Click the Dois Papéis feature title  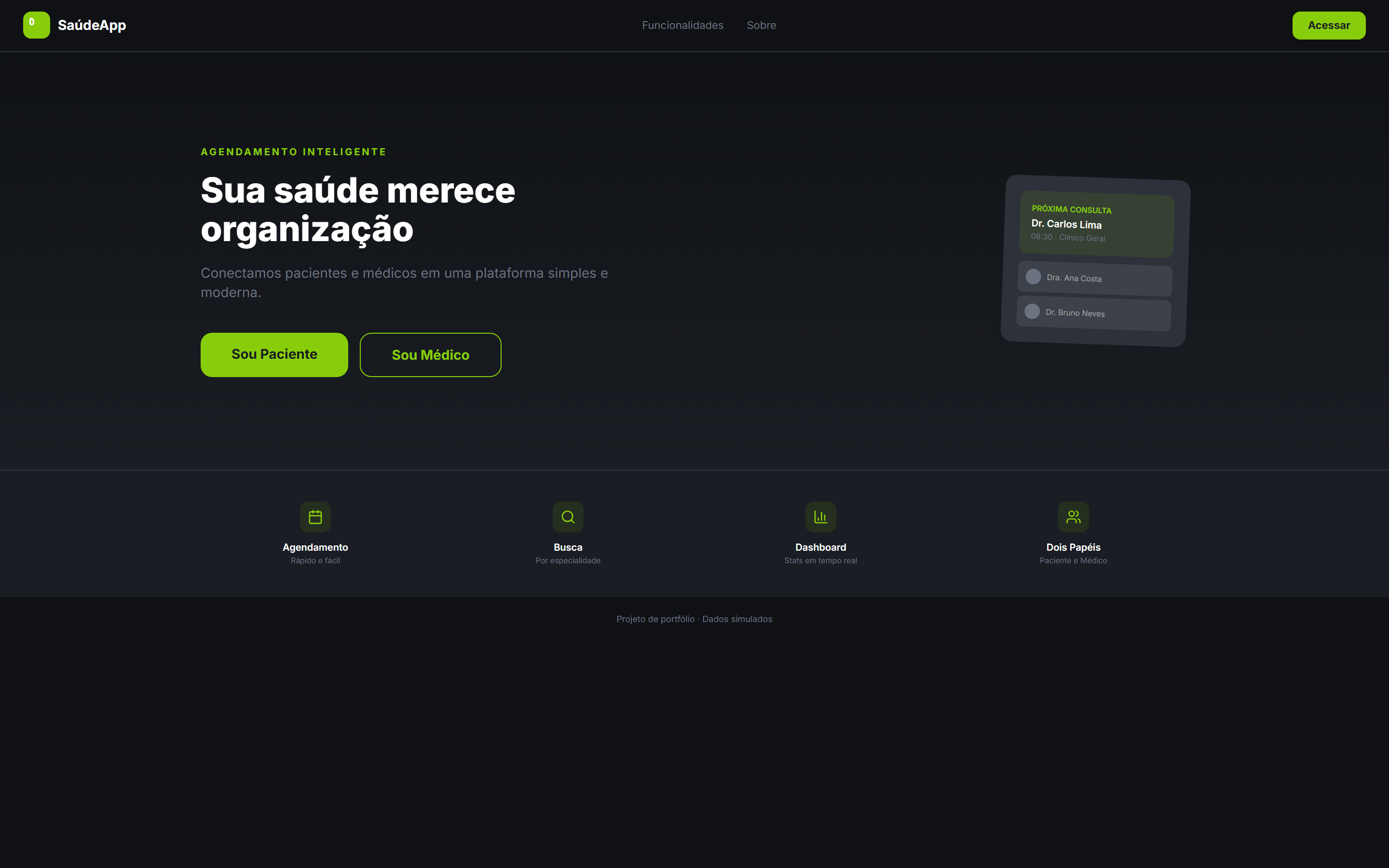pyautogui.click(x=1073, y=547)
